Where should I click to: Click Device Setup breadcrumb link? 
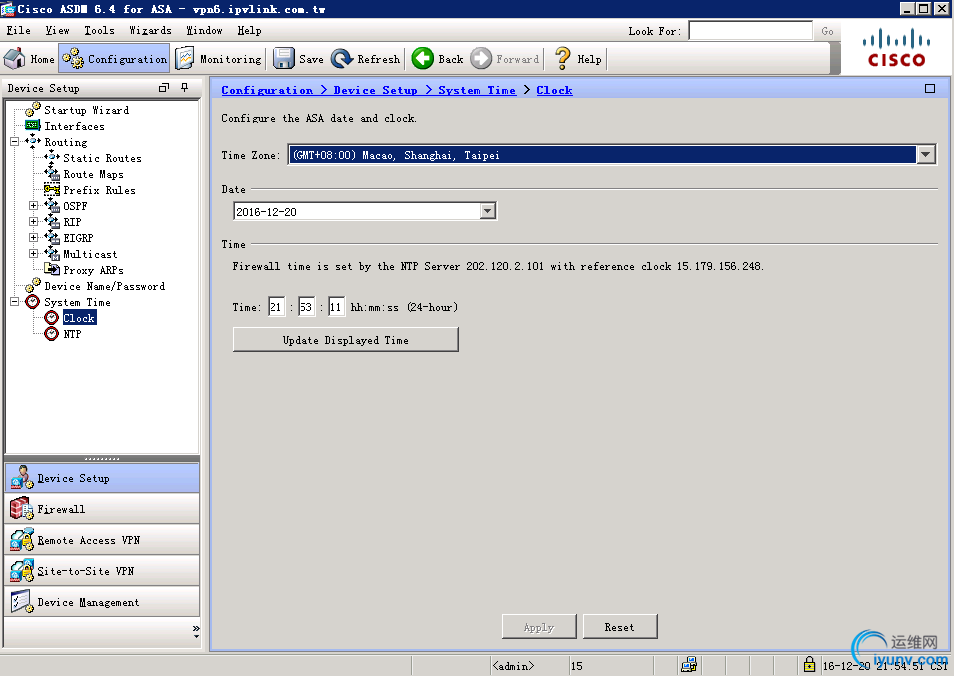point(375,90)
